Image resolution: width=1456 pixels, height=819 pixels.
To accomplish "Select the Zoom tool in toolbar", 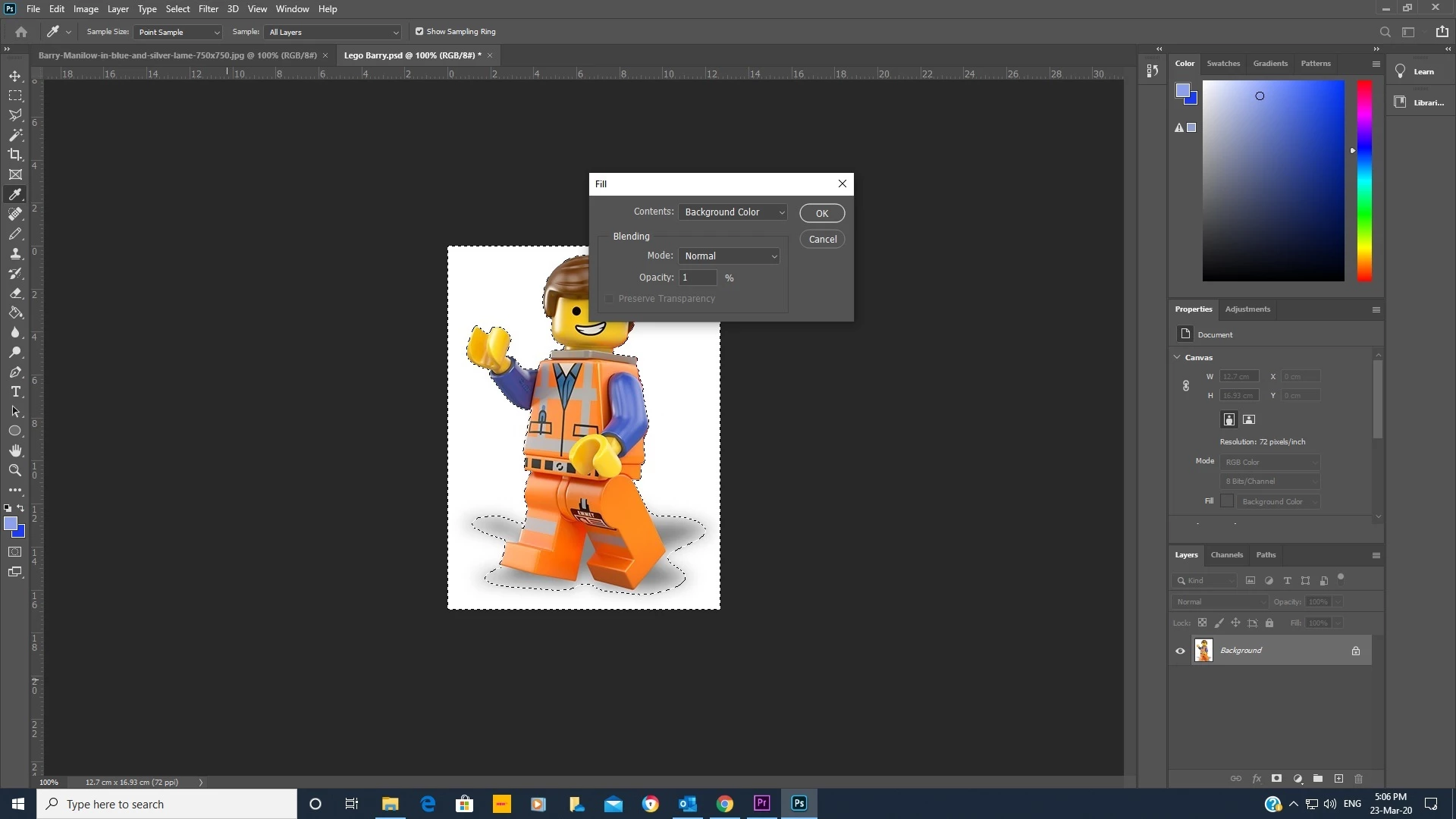I will tap(15, 471).
